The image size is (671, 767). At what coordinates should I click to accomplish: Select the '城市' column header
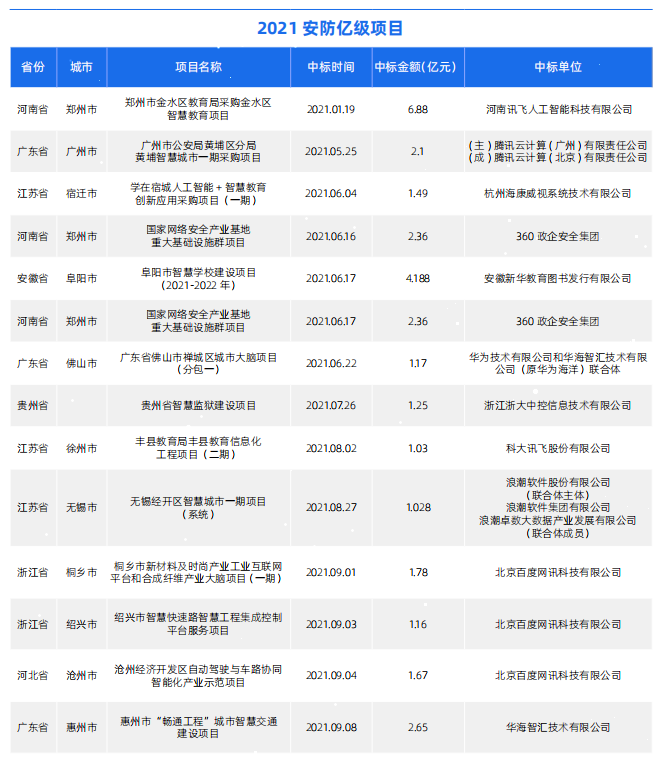82,67
